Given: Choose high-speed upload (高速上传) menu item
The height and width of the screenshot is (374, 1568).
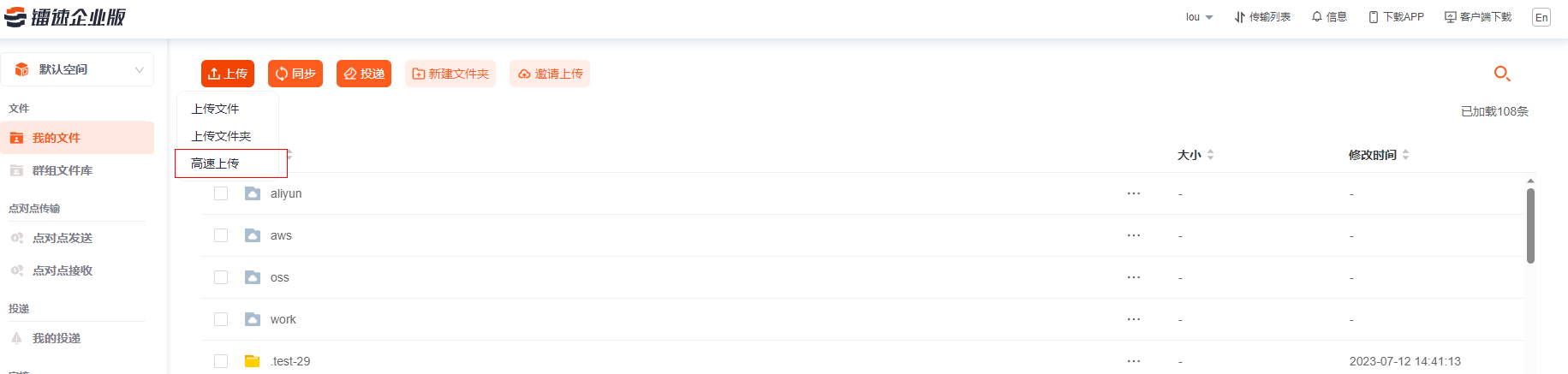Looking at the screenshot, I should 216,163.
